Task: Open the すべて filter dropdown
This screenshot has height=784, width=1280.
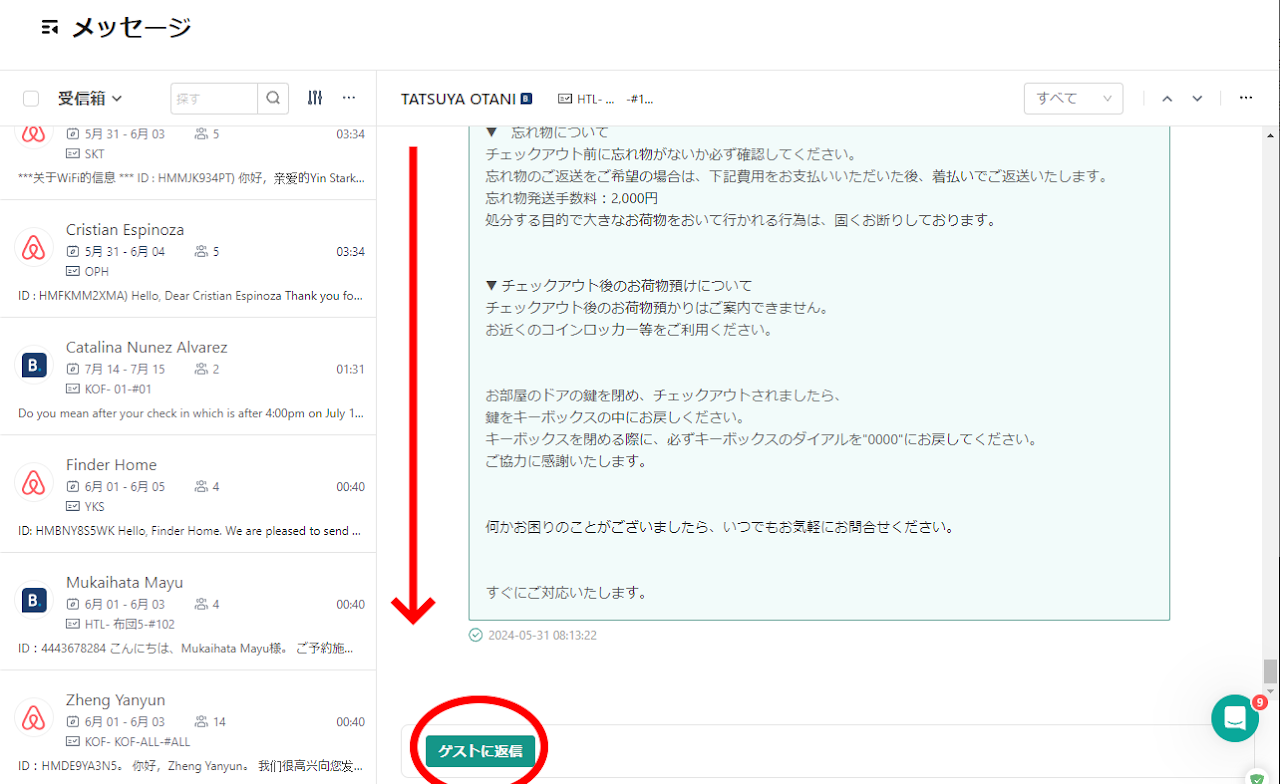Action: [1073, 98]
